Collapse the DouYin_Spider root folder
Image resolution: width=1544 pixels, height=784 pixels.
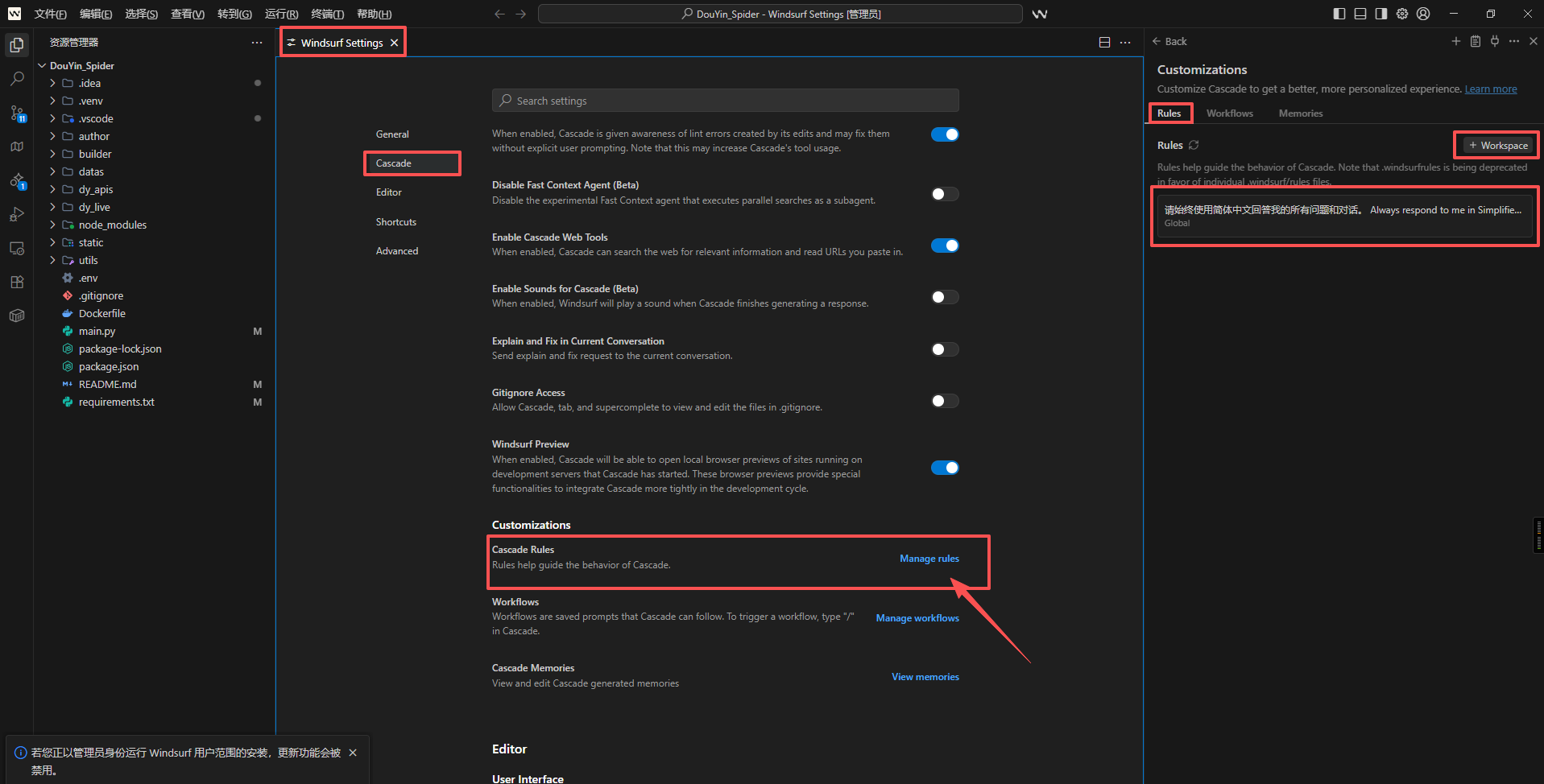[81, 66]
